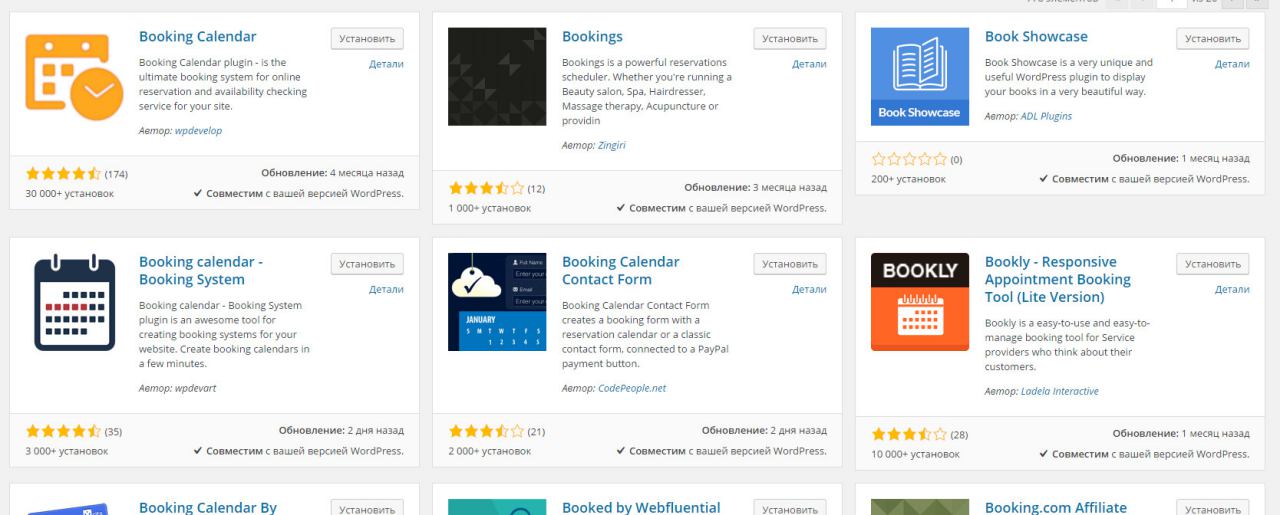Install the Bookly Responsive Appointment plugin
This screenshot has height=515, width=1280.
point(1213,264)
